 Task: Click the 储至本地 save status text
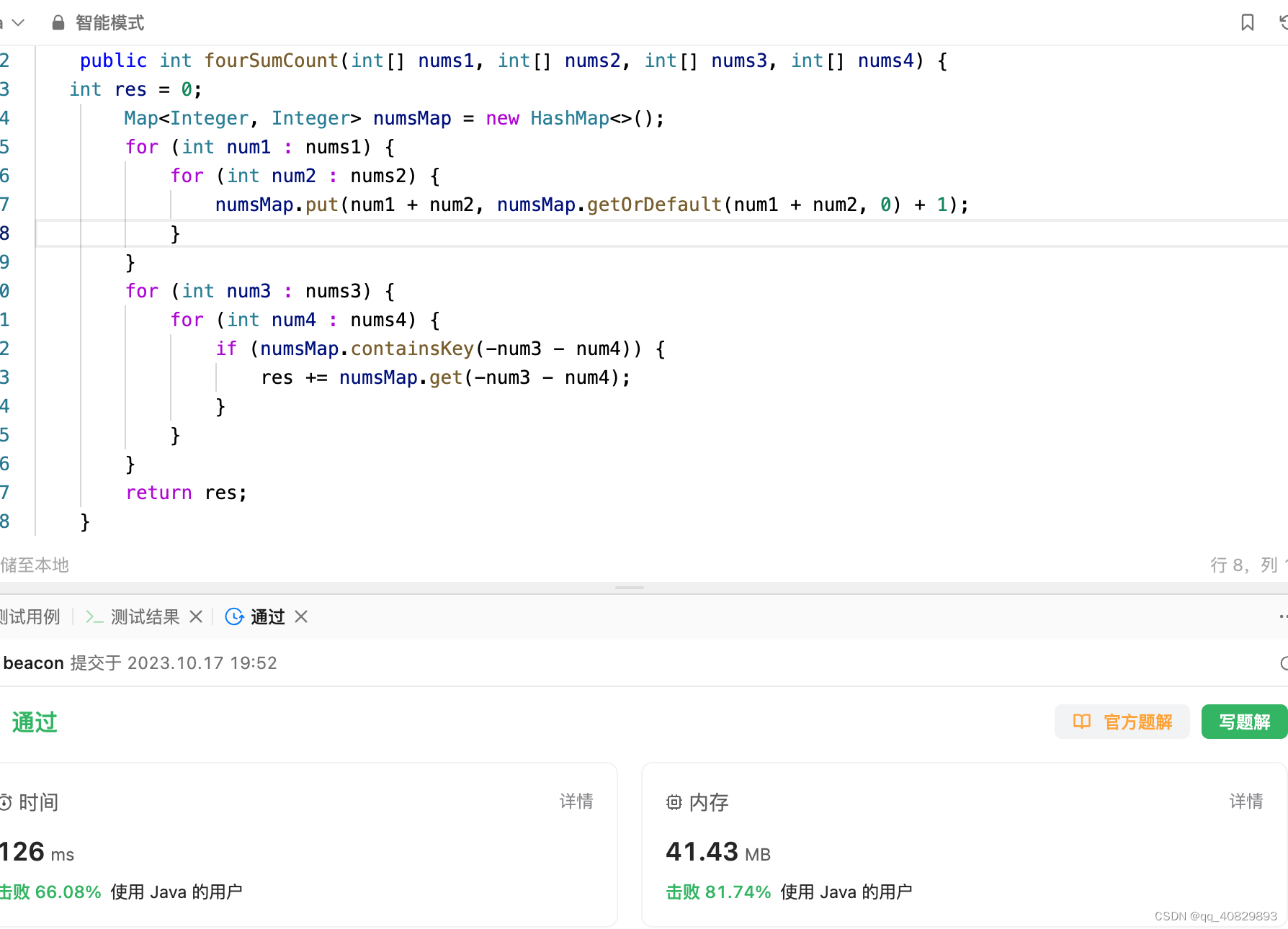(35, 565)
